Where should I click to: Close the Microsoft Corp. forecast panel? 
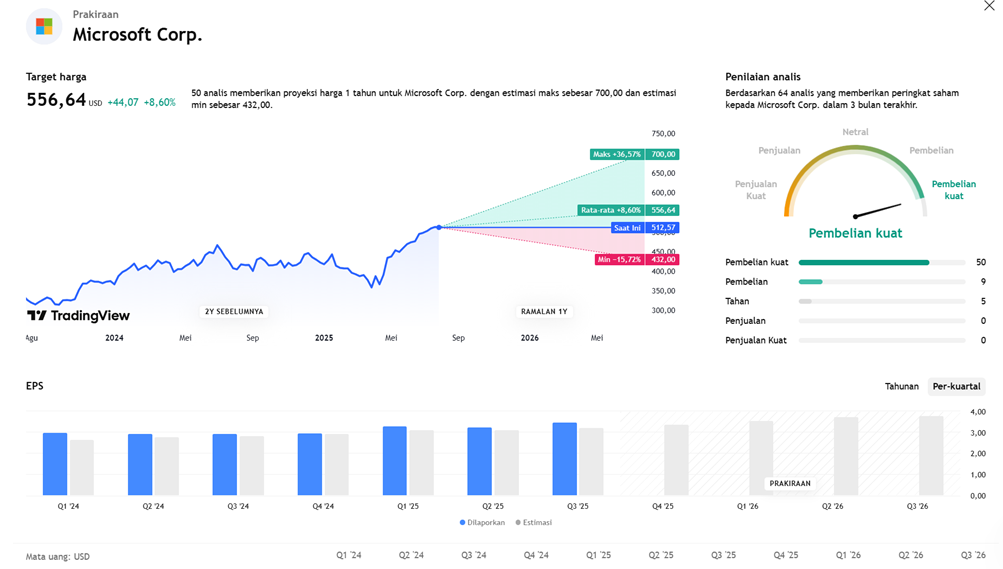coord(989,6)
